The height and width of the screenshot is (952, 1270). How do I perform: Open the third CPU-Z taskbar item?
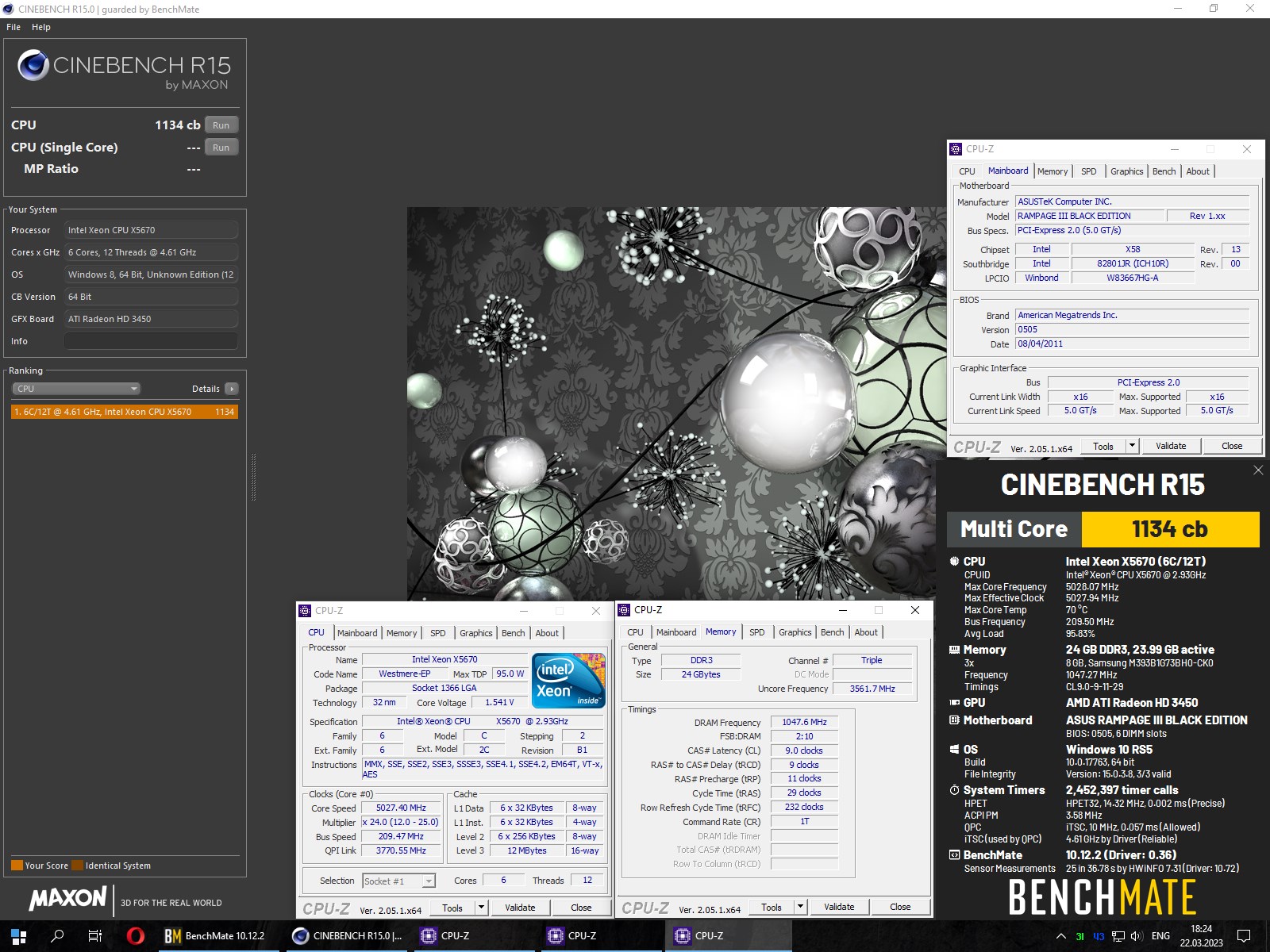pos(729,936)
